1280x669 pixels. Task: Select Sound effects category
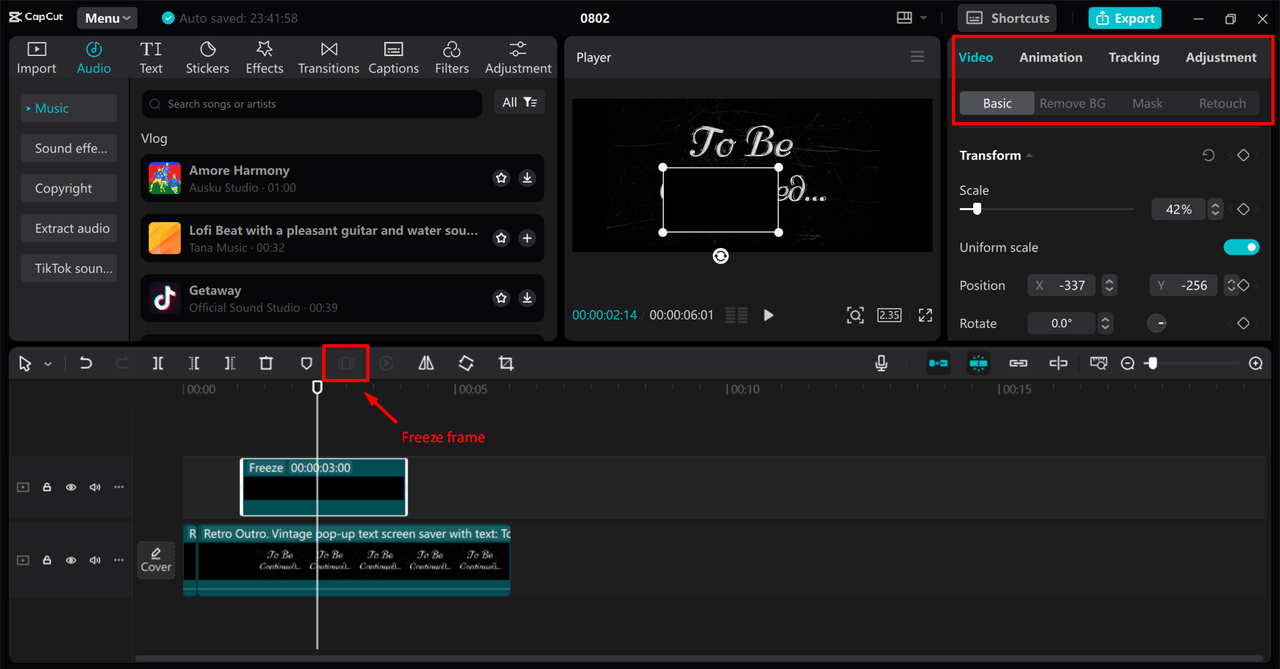[69, 148]
